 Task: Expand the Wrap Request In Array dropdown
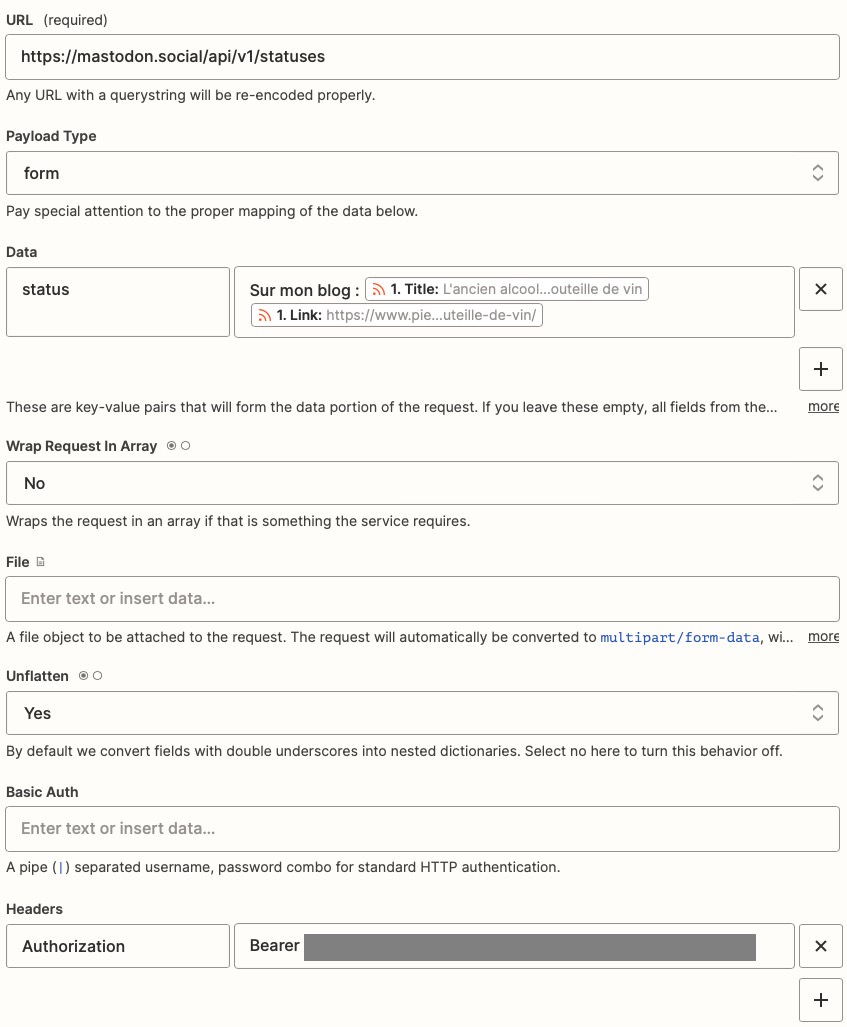click(x=422, y=483)
